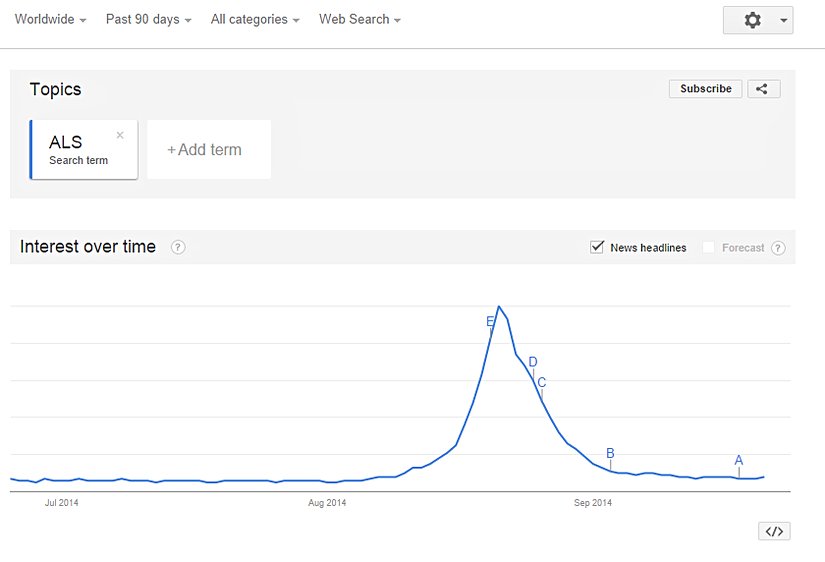Viewport: 825px width, 562px height.
Task: Click news headline marker D
Action: pos(533,362)
